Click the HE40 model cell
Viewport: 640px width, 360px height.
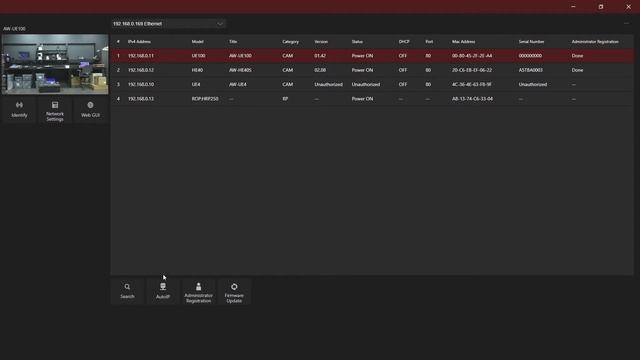(197, 70)
